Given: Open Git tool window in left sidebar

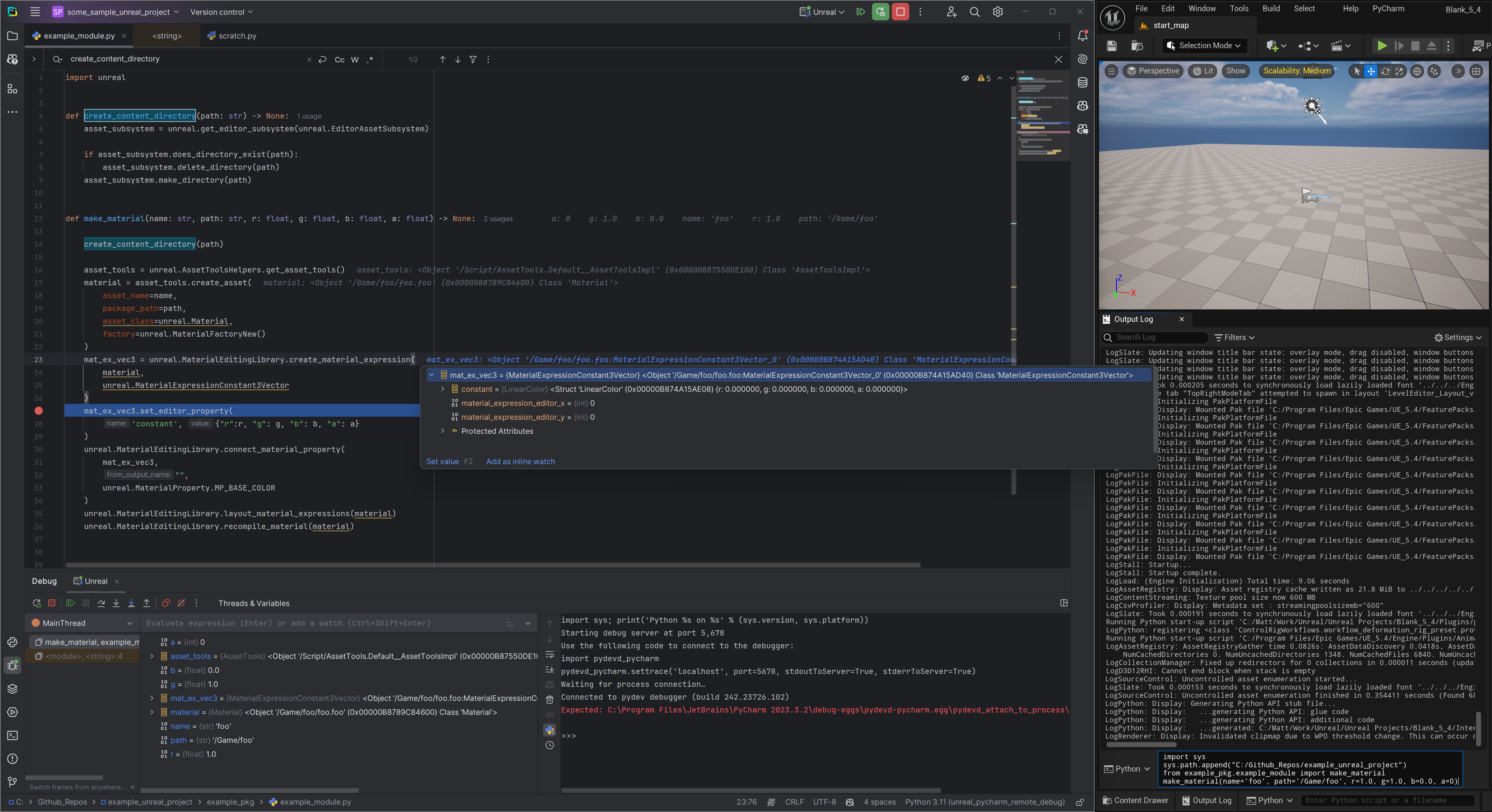Looking at the screenshot, I should click(x=12, y=782).
